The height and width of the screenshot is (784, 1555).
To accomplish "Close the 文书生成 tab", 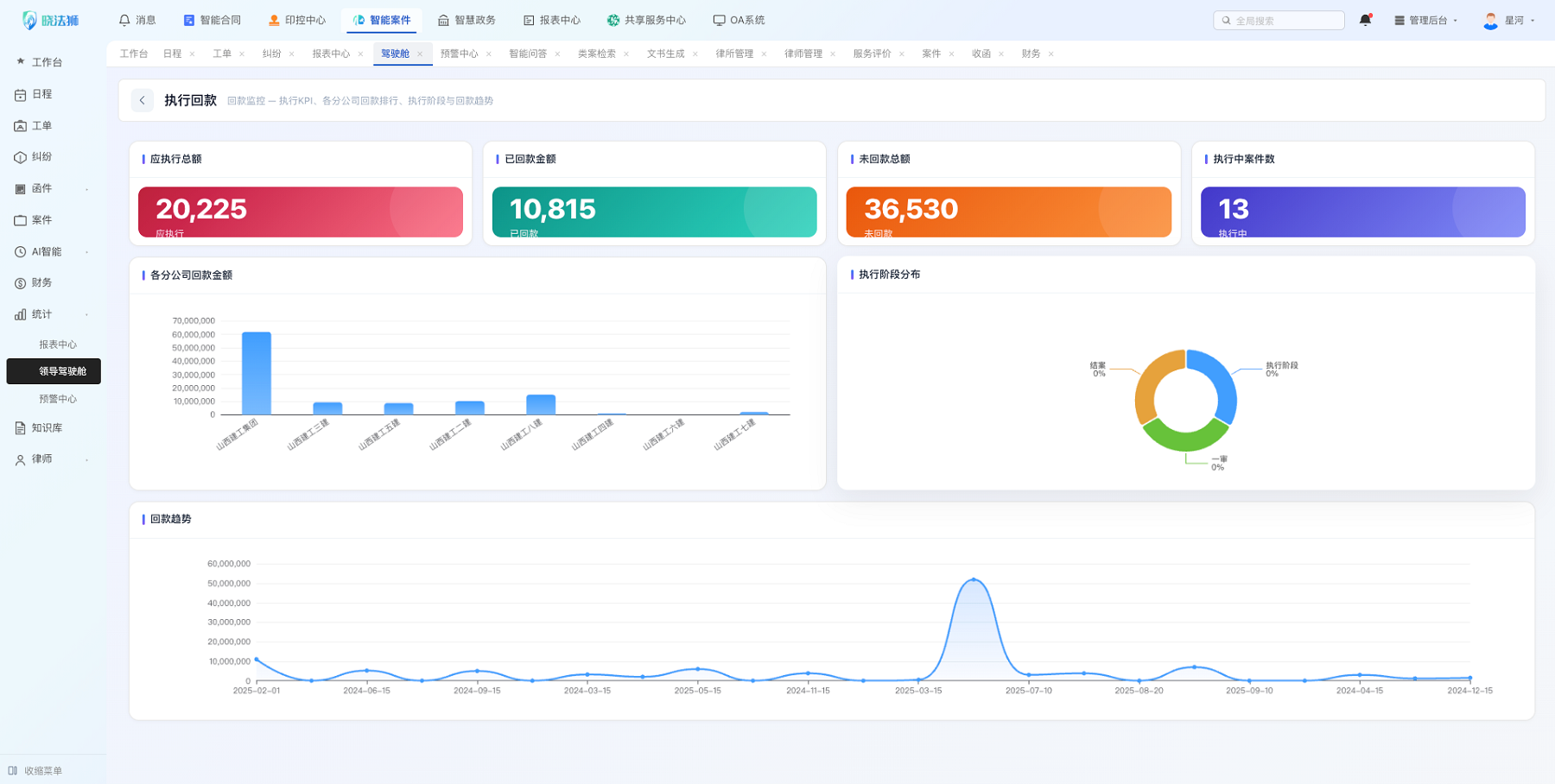I will coord(695,54).
